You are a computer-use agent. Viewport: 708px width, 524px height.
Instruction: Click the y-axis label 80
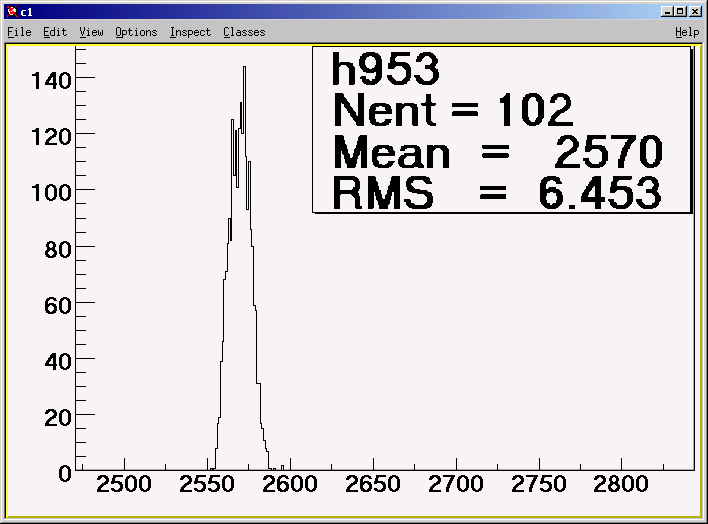coord(58,250)
